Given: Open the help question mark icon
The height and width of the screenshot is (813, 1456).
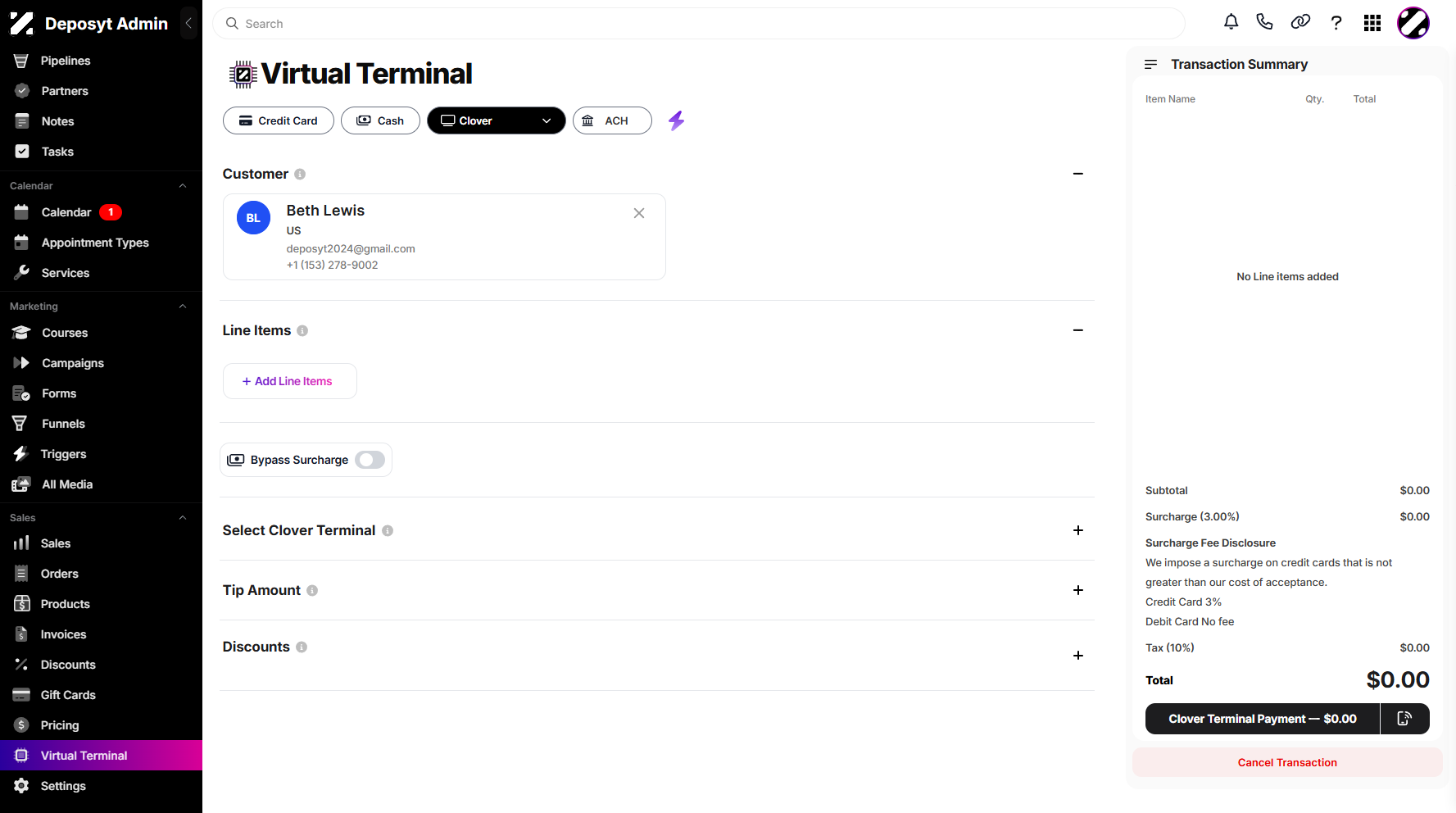Looking at the screenshot, I should [x=1336, y=23].
